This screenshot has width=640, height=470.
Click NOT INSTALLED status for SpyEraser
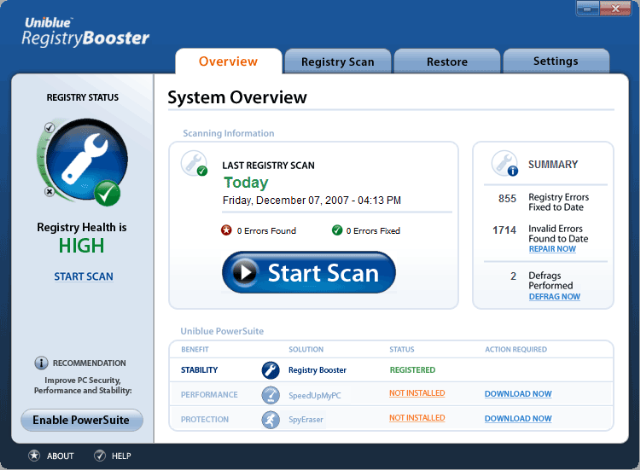417,418
